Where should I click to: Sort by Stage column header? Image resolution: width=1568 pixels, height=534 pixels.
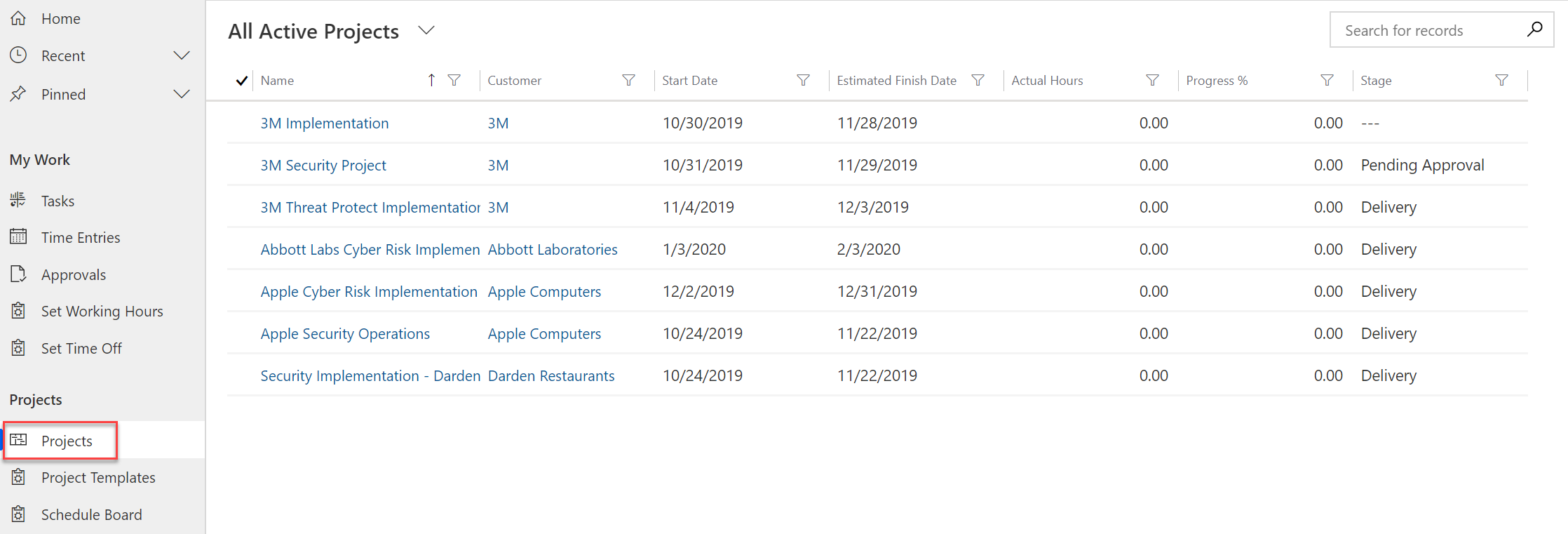[1376, 81]
